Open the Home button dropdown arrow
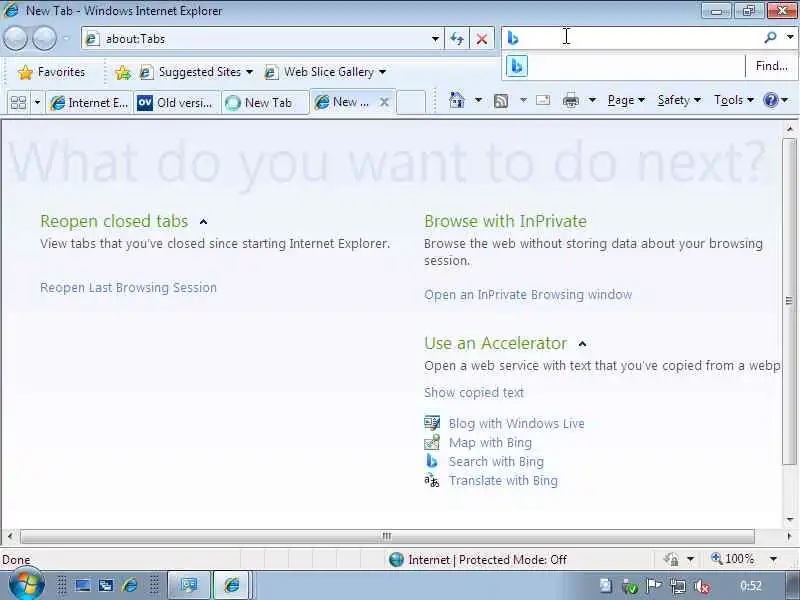The image size is (800, 600). (478, 100)
